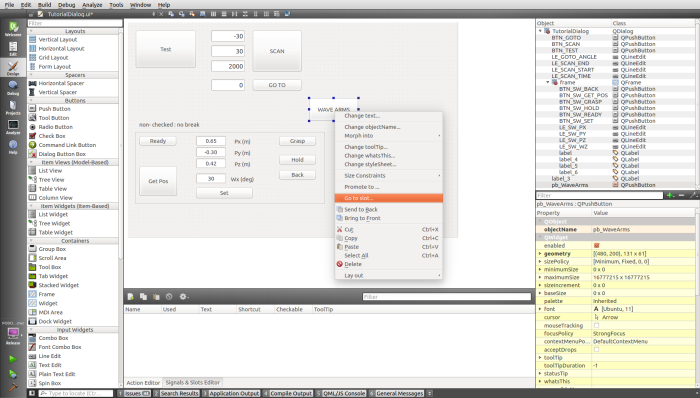Select LE_GOTO_ANGLE in object tree

click(574, 57)
